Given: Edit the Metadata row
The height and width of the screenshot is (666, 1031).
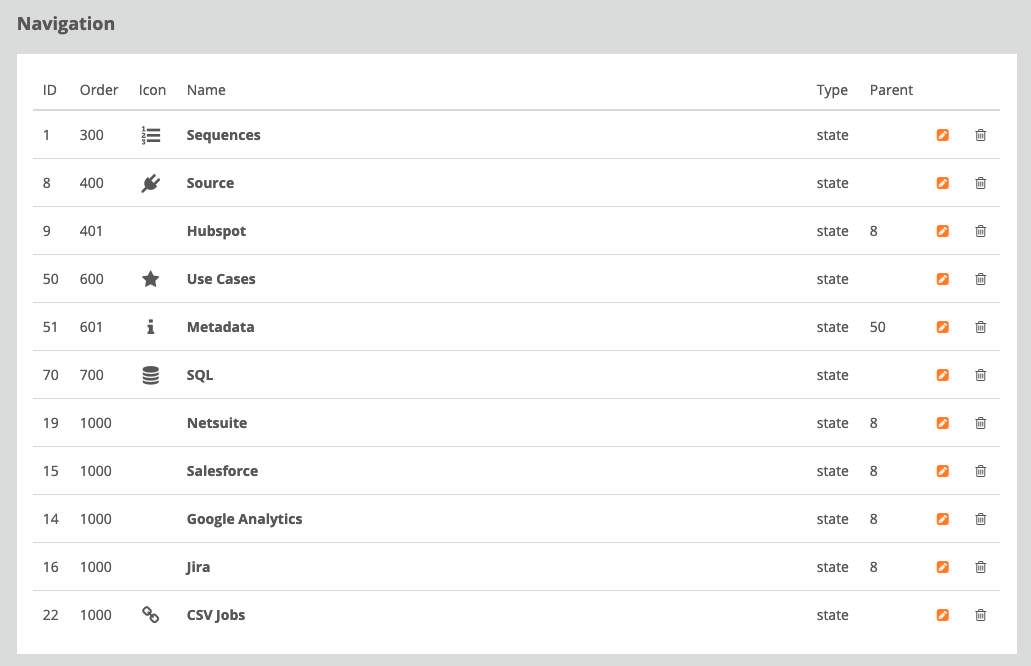Looking at the screenshot, I should coord(942,327).
